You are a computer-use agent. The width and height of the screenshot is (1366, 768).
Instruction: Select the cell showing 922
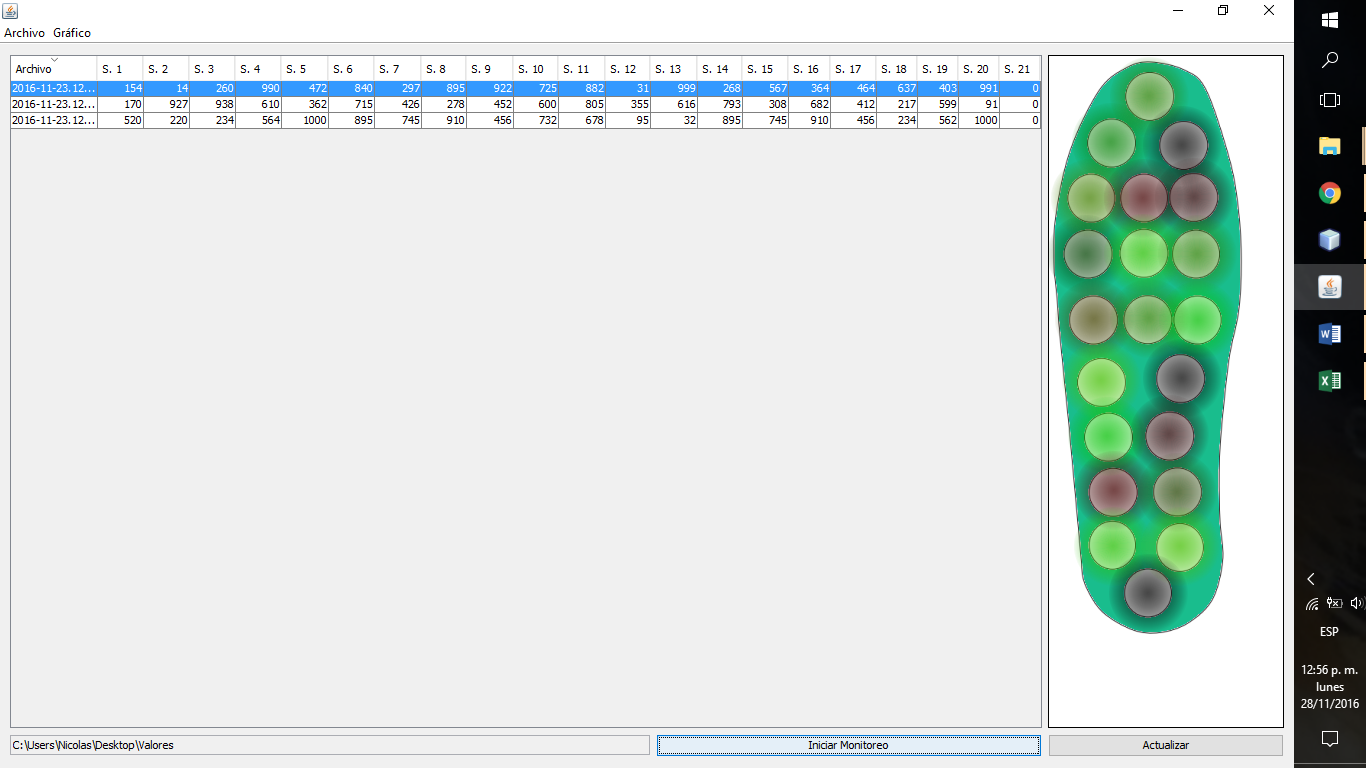pyautogui.click(x=489, y=88)
